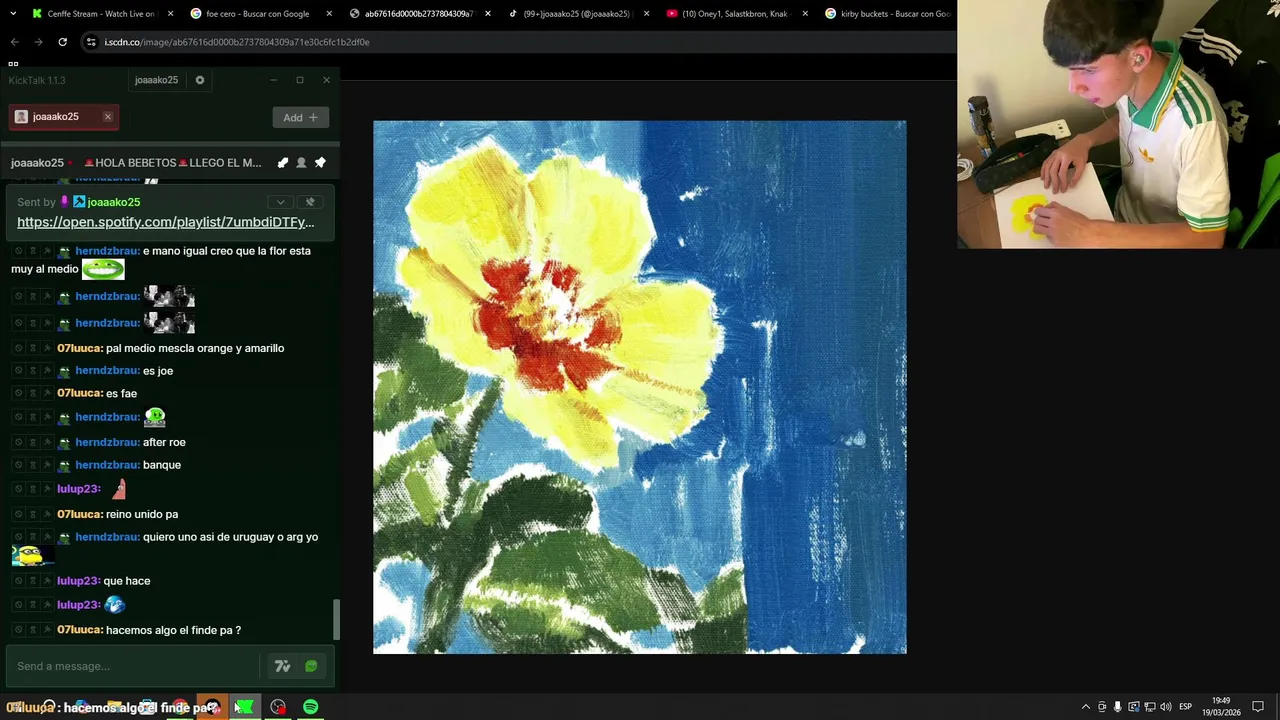Click microphone icon in system tray

pyautogui.click(x=1118, y=707)
